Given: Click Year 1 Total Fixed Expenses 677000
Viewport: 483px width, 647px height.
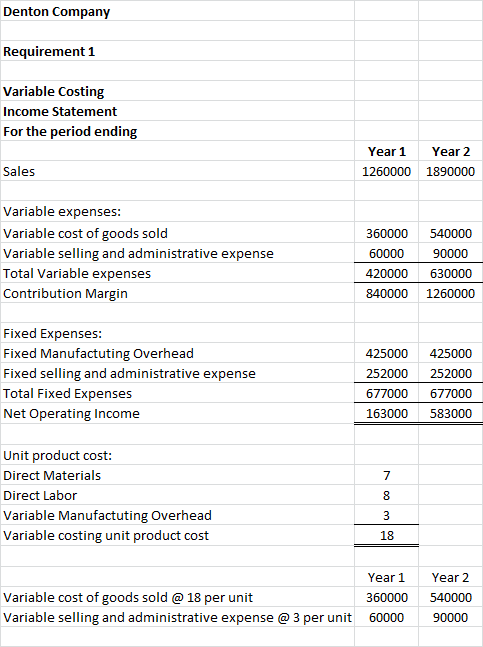Looking at the screenshot, I should pos(386,393).
